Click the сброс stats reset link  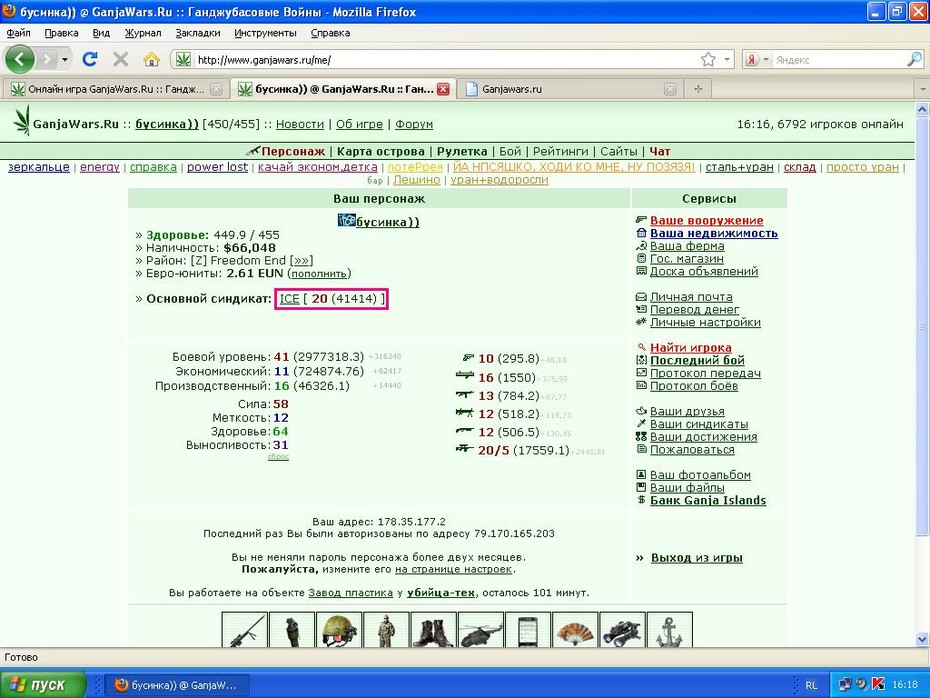(278, 457)
